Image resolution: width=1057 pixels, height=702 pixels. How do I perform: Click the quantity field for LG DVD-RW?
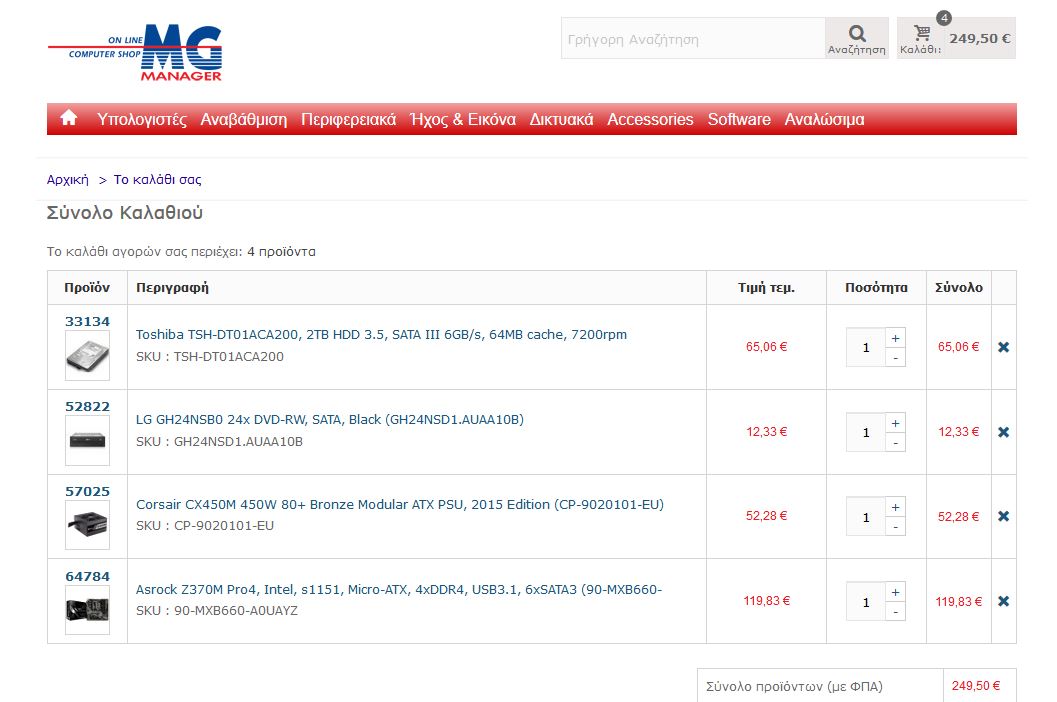pyautogui.click(x=866, y=432)
